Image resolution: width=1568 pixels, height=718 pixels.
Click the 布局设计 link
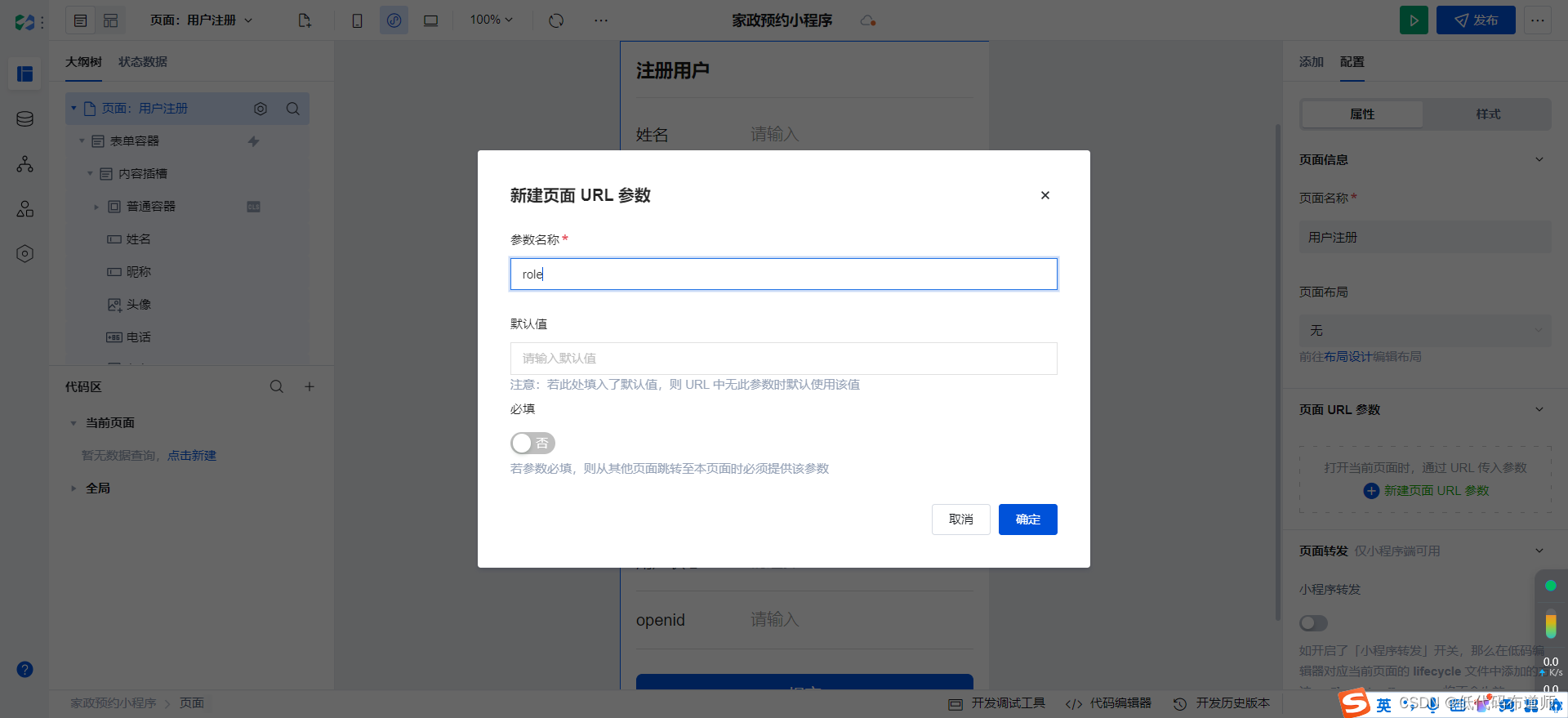click(1347, 357)
